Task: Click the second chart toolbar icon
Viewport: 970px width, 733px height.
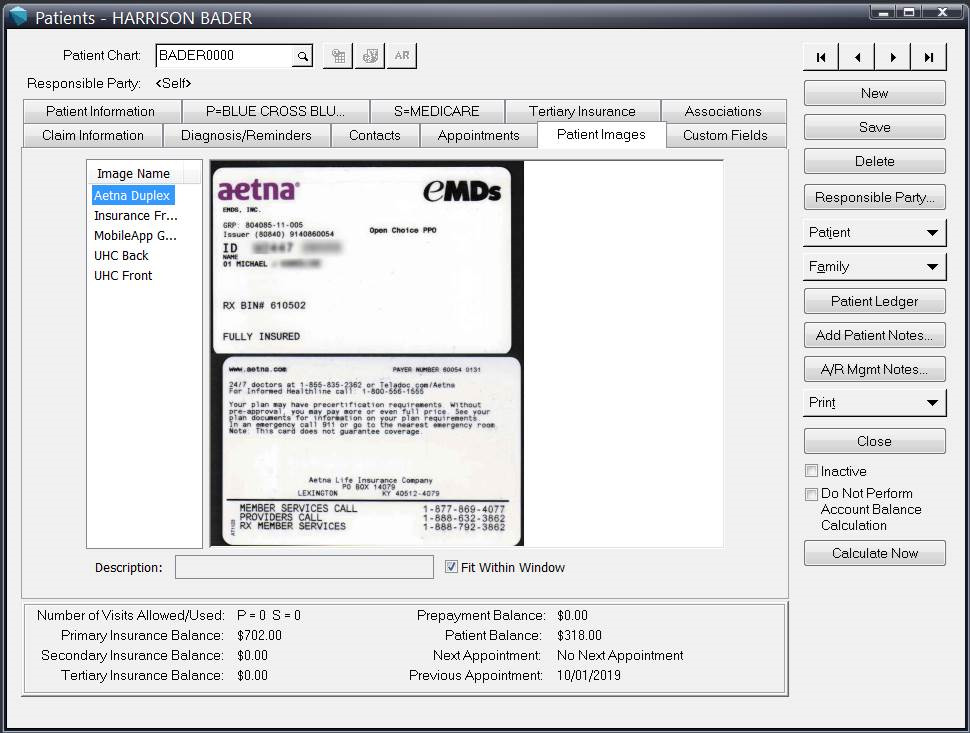Action: click(x=370, y=56)
